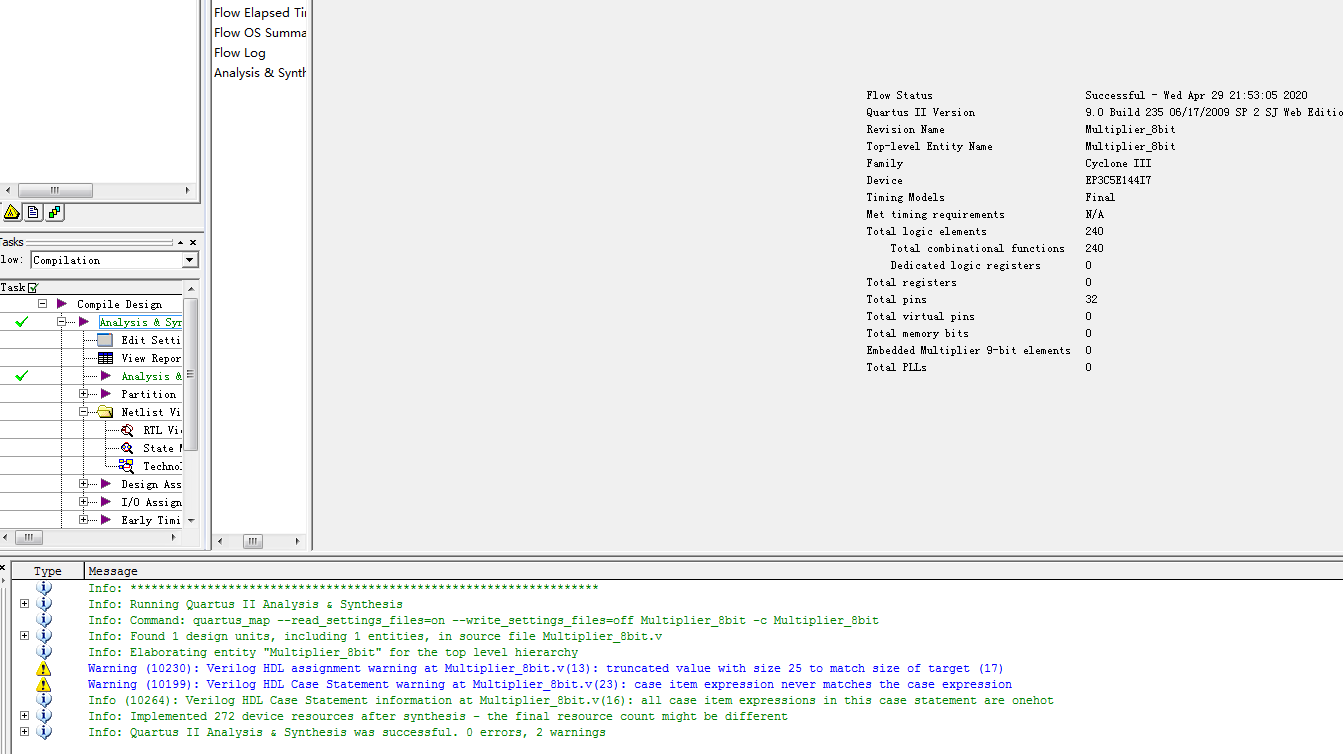This screenshot has width=1343, height=754.
Task: Collapse the Compile Design task node
Action: pos(43,304)
